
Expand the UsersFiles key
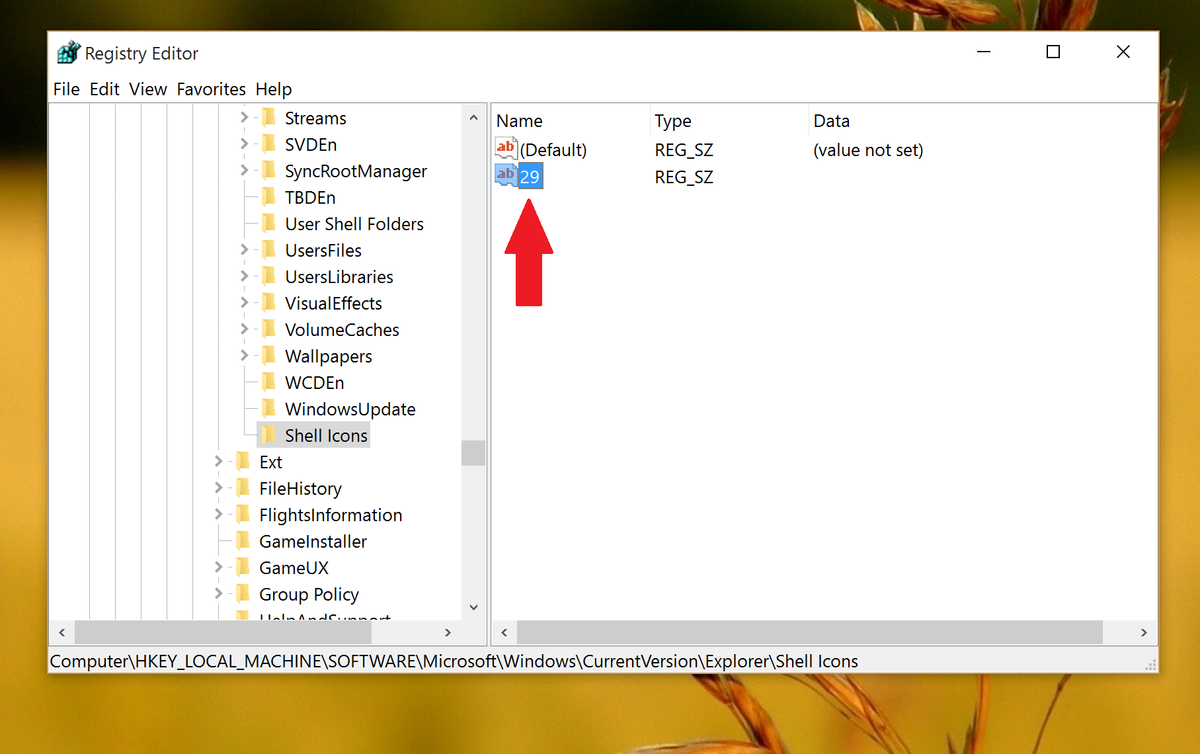(244, 250)
